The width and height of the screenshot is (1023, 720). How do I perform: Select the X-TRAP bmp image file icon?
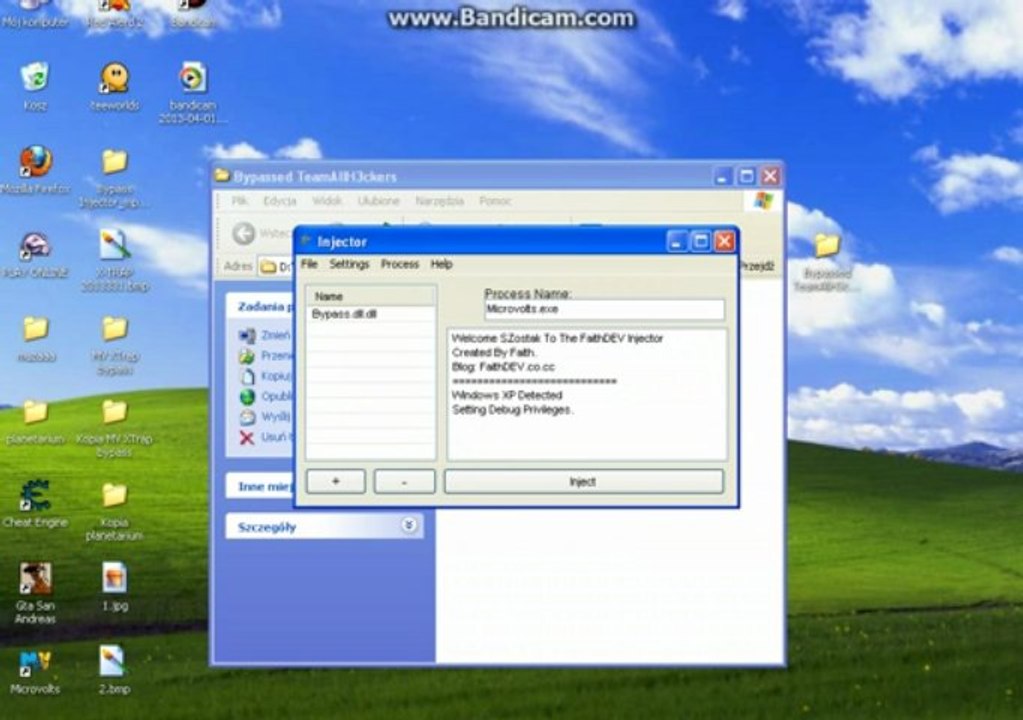pos(114,245)
